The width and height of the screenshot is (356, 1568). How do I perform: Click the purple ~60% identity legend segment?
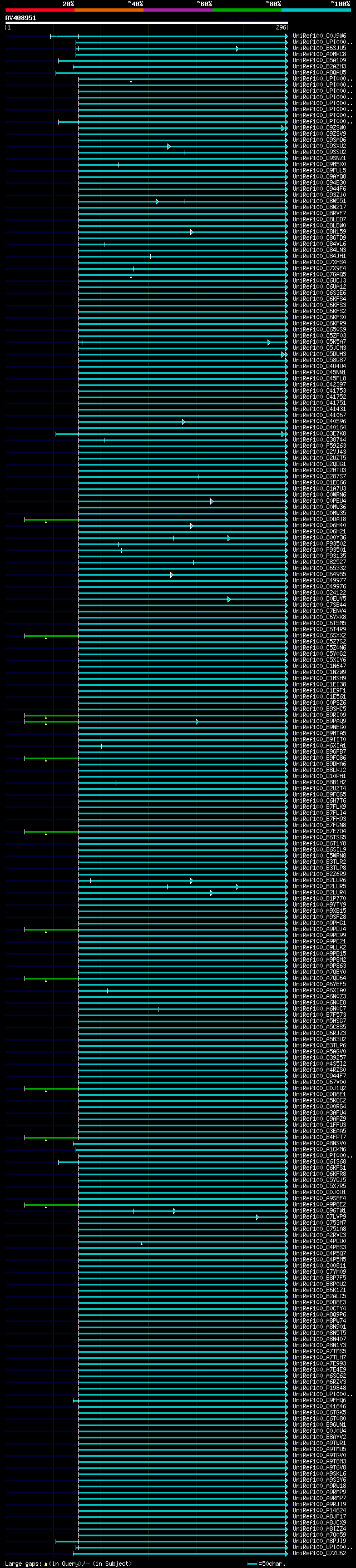click(x=177, y=11)
